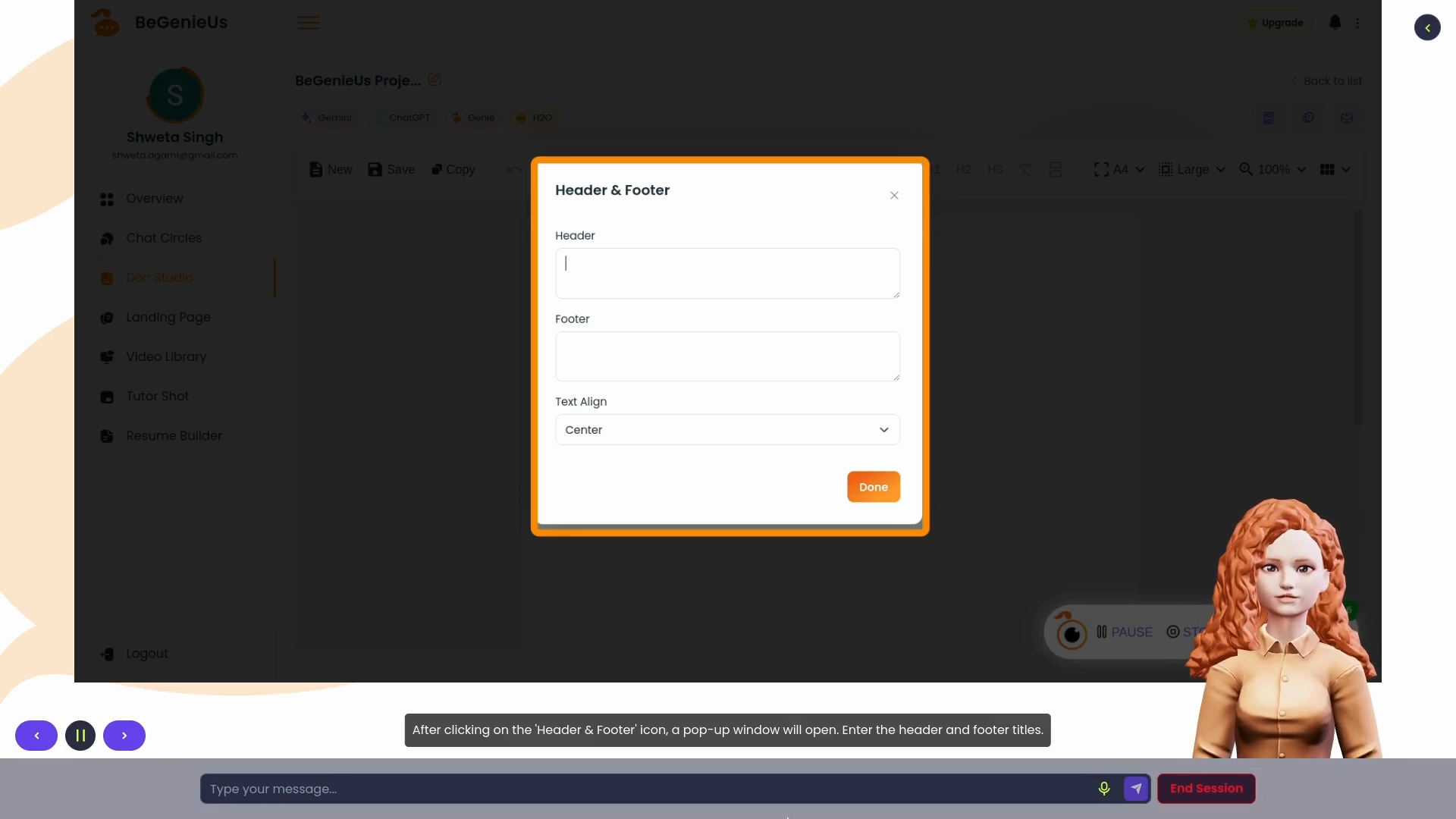The height and width of the screenshot is (819, 1456).
Task: Close the Header & Footer dialog
Action: point(894,196)
